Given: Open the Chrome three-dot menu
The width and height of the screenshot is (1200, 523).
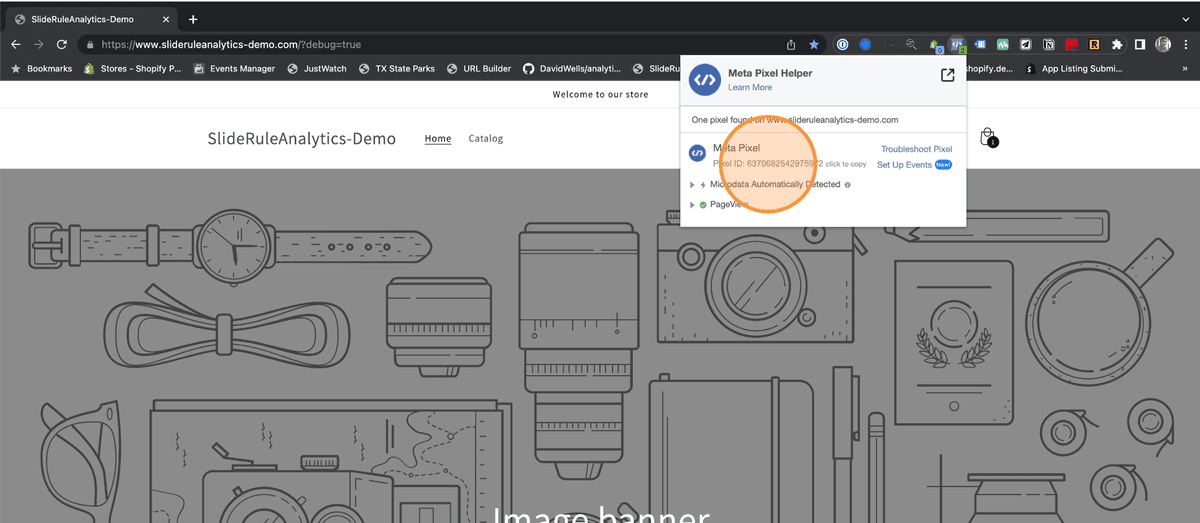Looking at the screenshot, I should tap(1186, 44).
